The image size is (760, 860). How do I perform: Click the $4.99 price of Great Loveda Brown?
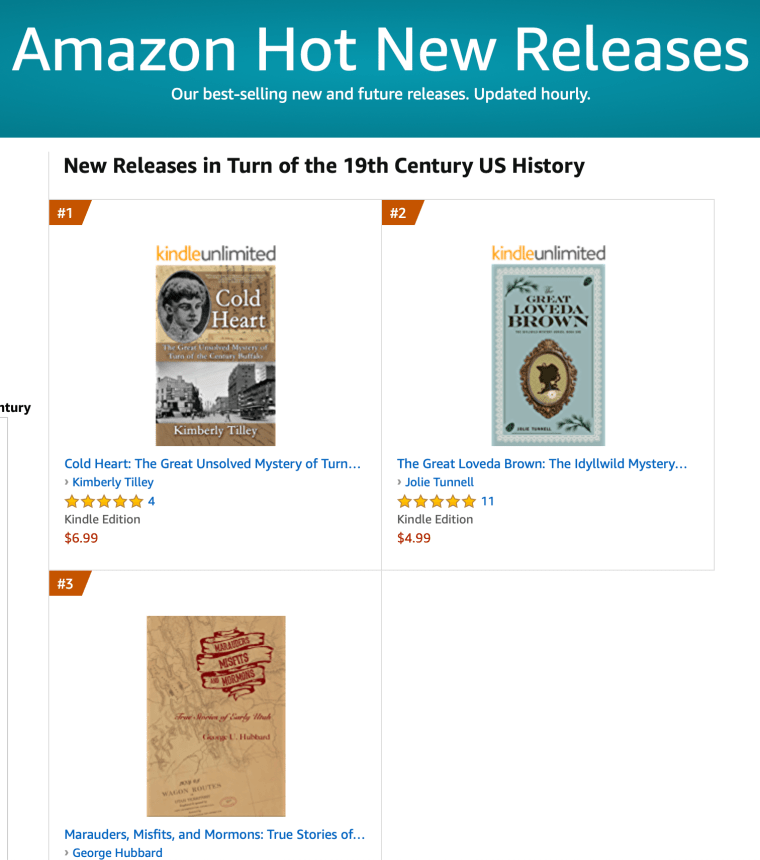click(414, 538)
